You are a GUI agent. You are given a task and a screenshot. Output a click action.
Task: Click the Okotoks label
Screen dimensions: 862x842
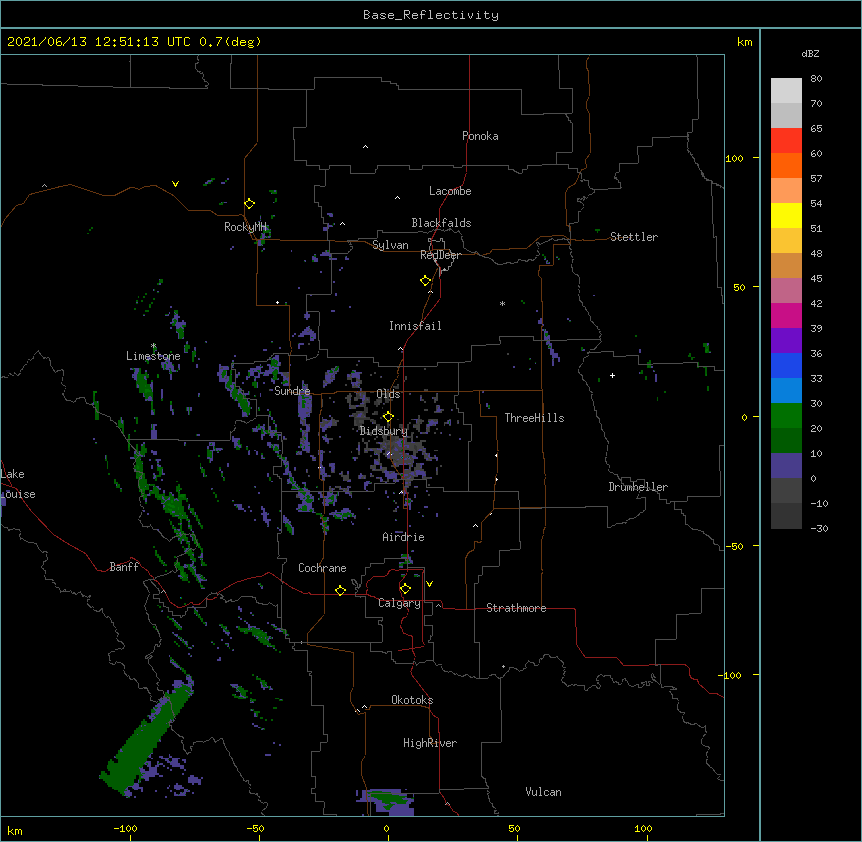tap(412, 700)
